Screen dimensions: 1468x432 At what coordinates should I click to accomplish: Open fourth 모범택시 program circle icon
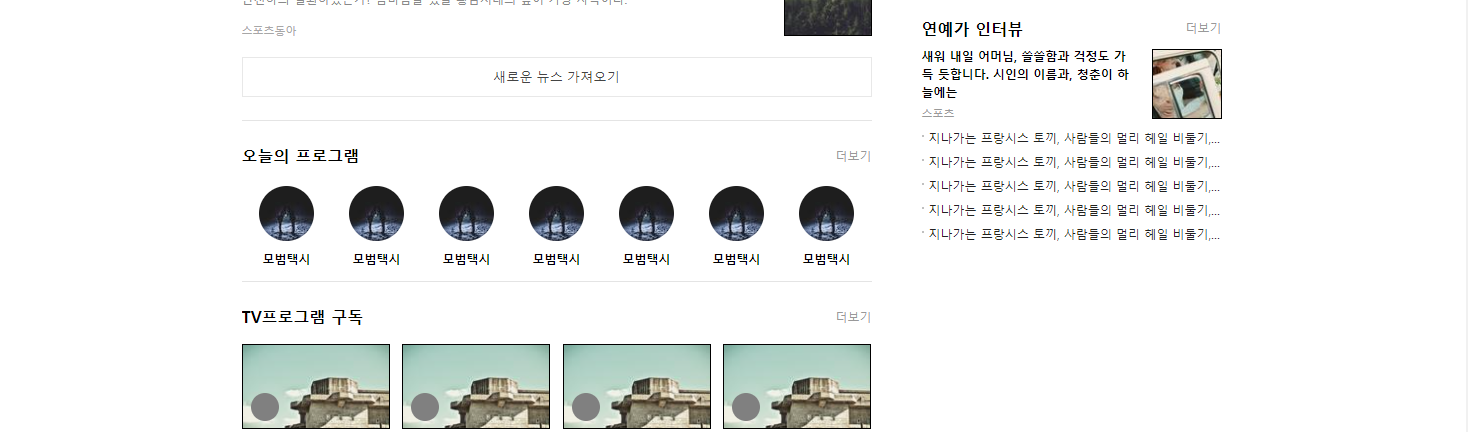[x=556, y=213]
